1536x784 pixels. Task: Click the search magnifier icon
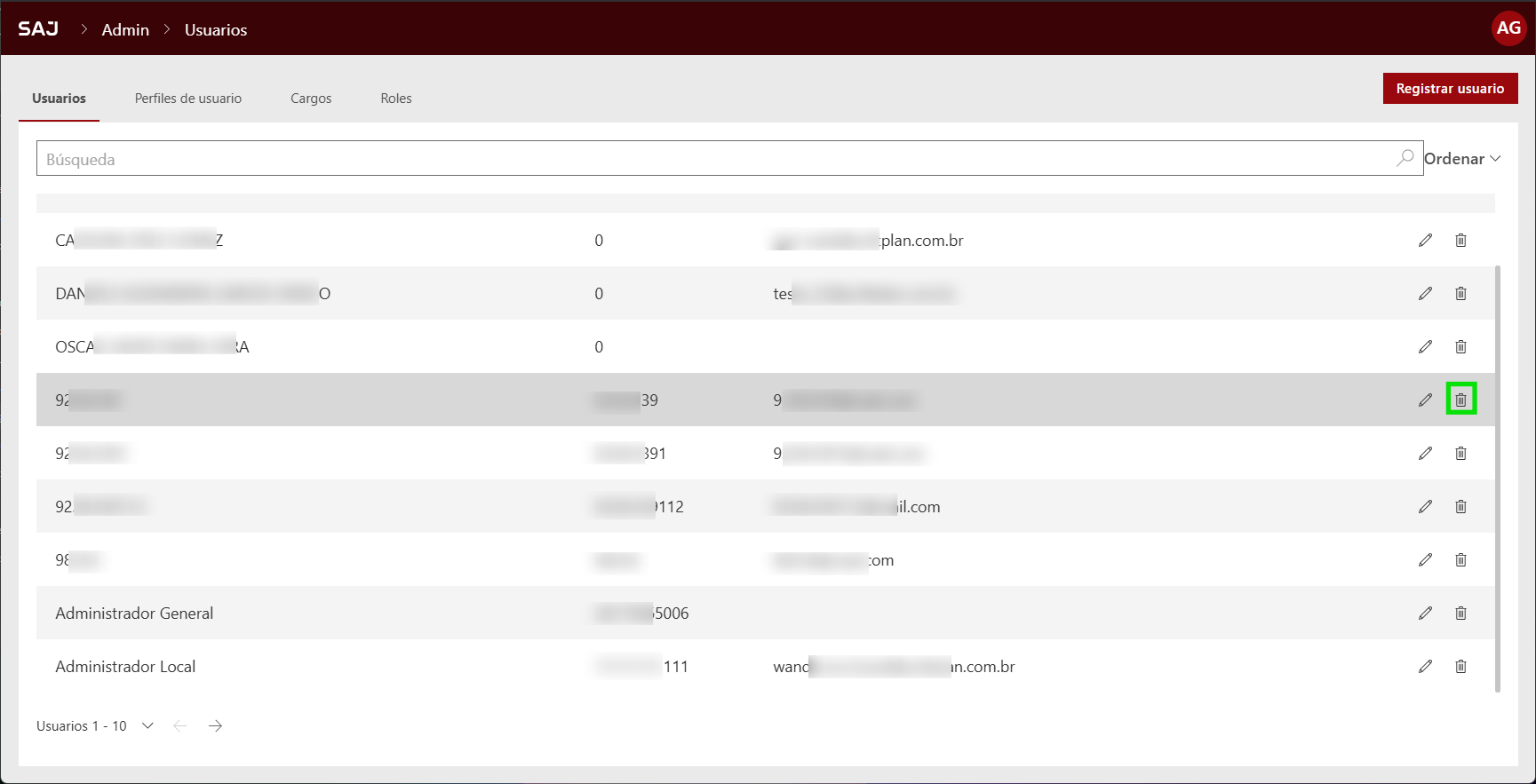point(1405,158)
